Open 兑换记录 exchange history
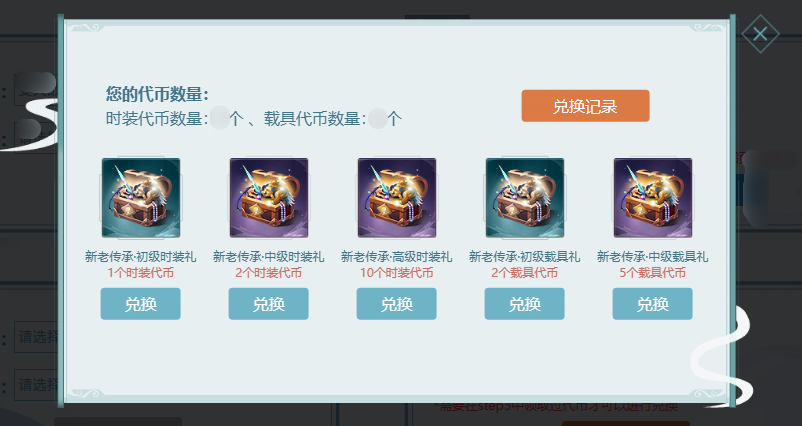Screen dimensions: 802x426 tap(585, 106)
